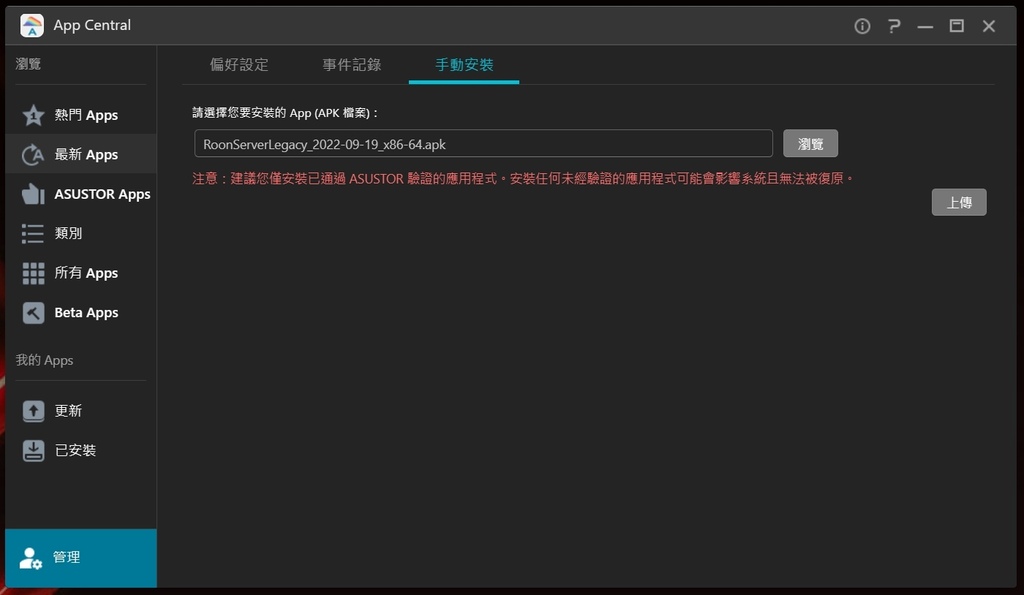Switch to the 偏好設定 tab

[x=239, y=65]
